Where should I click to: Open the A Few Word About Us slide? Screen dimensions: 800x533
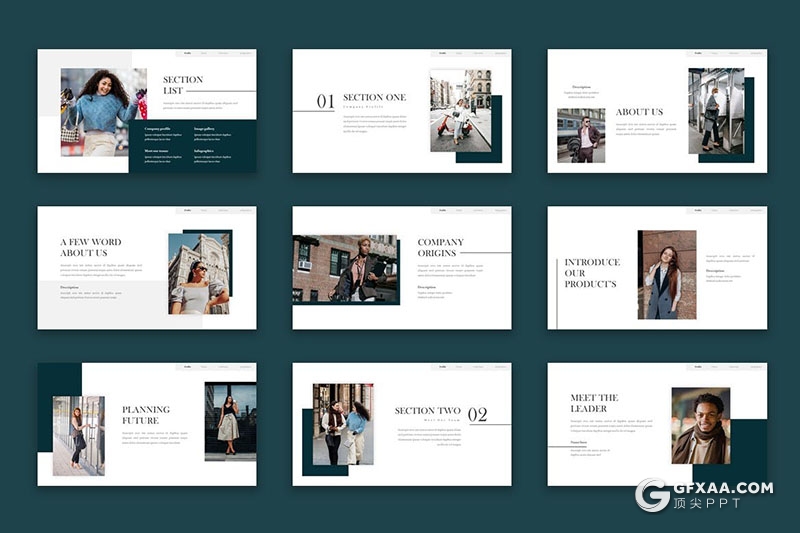tap(147, 268)
